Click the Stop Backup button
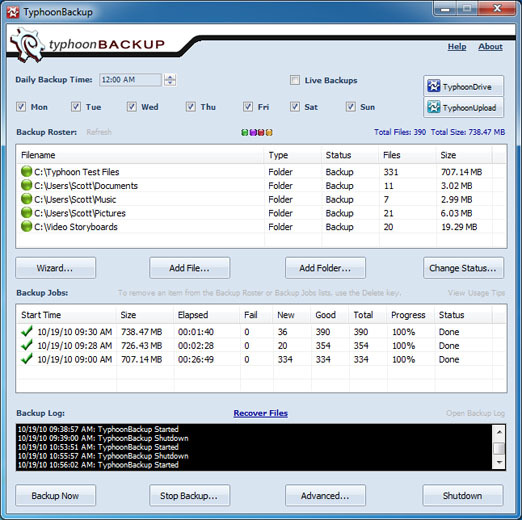The height and width of the screenshot is (520, 522). pos(189,495)
